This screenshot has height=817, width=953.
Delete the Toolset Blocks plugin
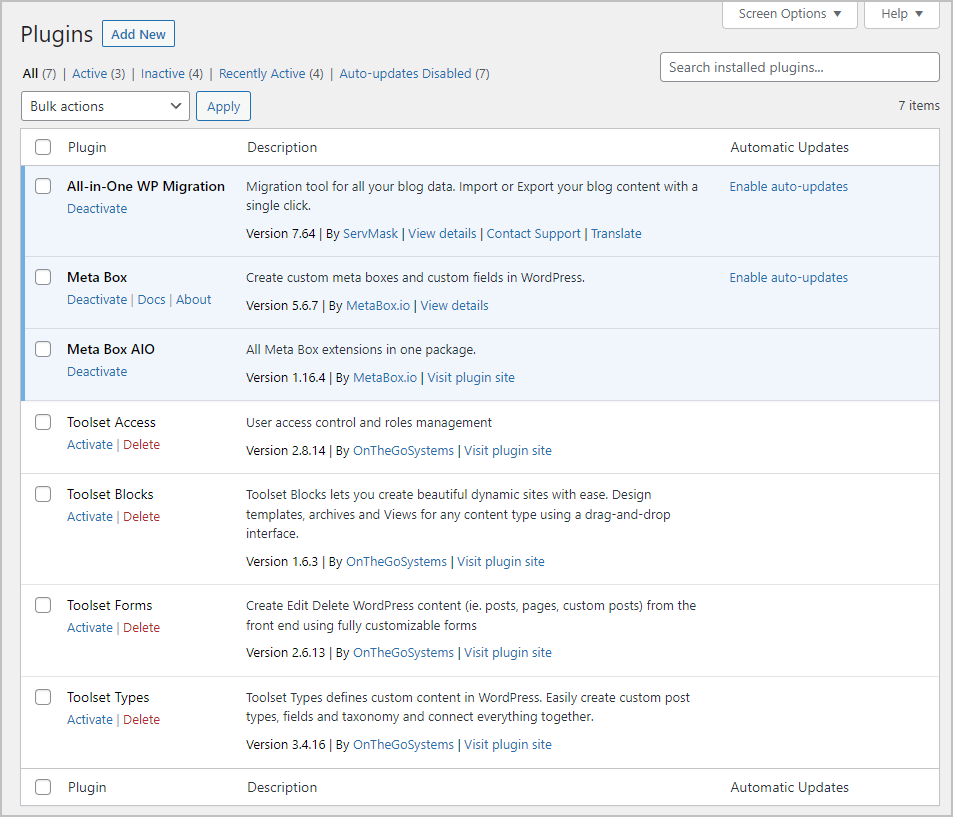(x=142, y=517)
